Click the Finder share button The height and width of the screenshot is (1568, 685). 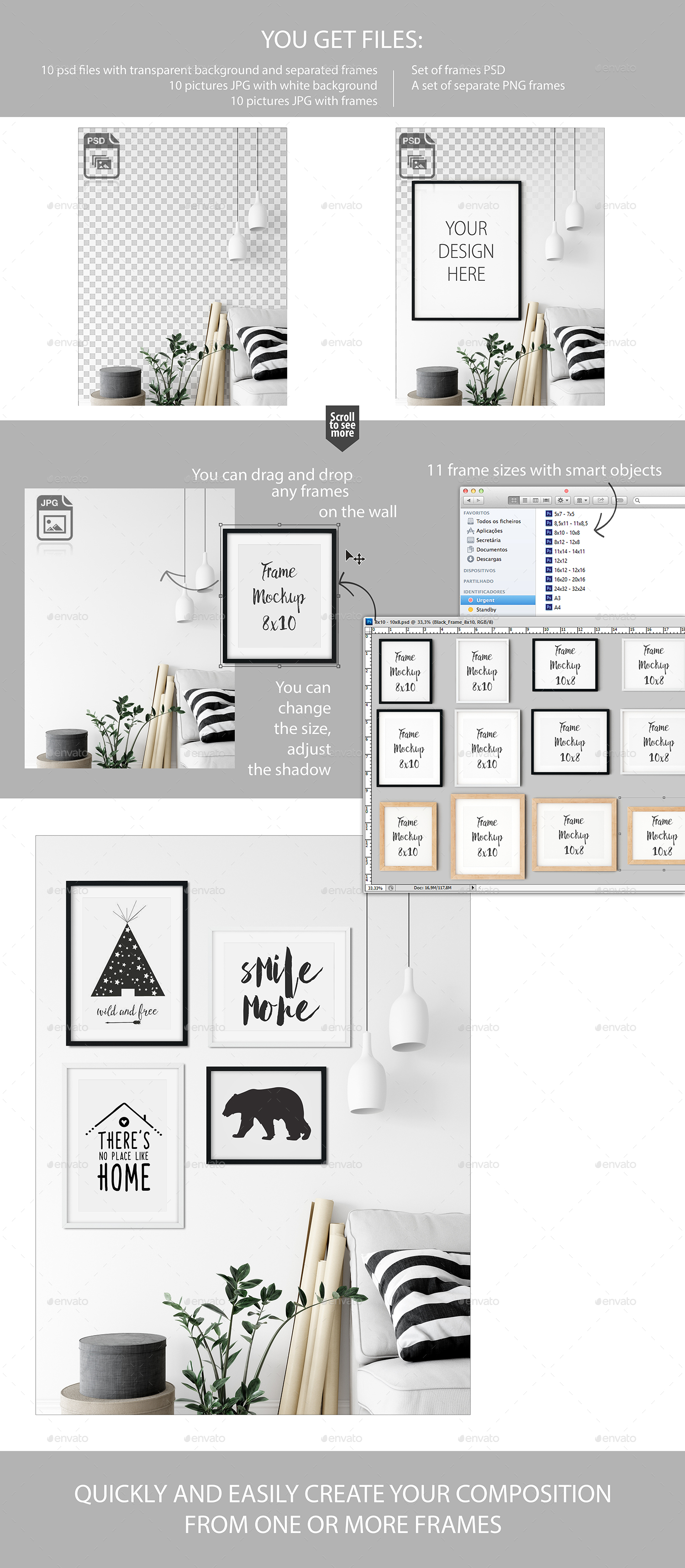pos(601,500)
